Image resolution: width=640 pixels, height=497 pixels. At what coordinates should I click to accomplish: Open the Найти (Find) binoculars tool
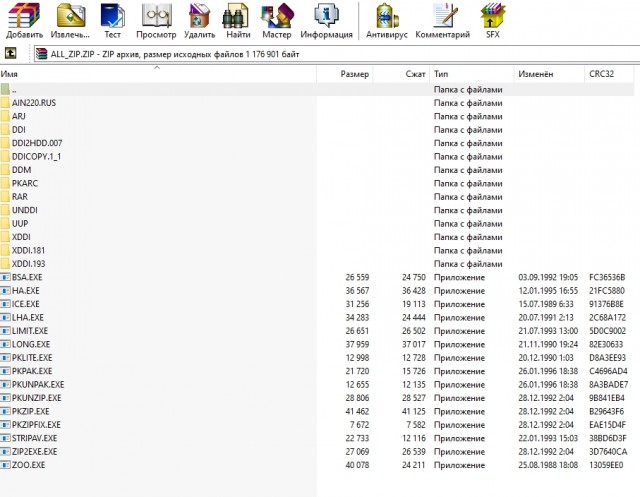pos(238,20)
